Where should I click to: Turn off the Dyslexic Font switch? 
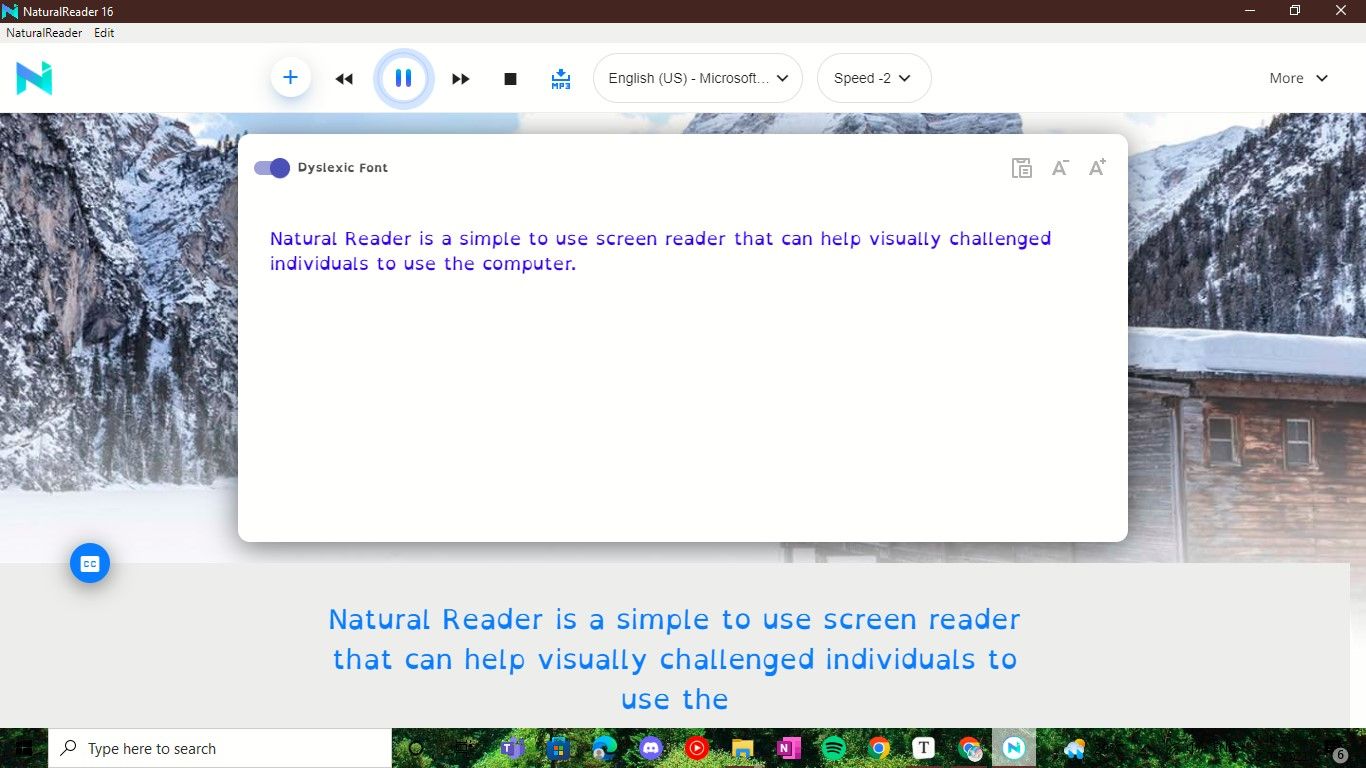click(271, 167)
